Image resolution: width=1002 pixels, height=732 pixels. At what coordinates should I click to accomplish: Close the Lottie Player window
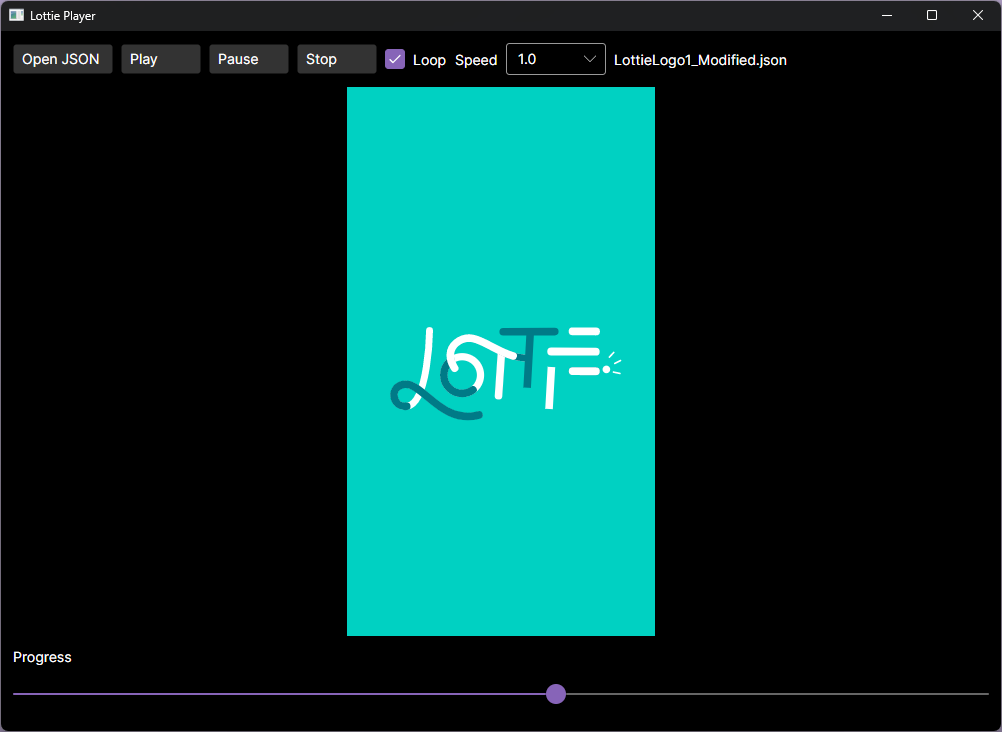pos(978,15)
